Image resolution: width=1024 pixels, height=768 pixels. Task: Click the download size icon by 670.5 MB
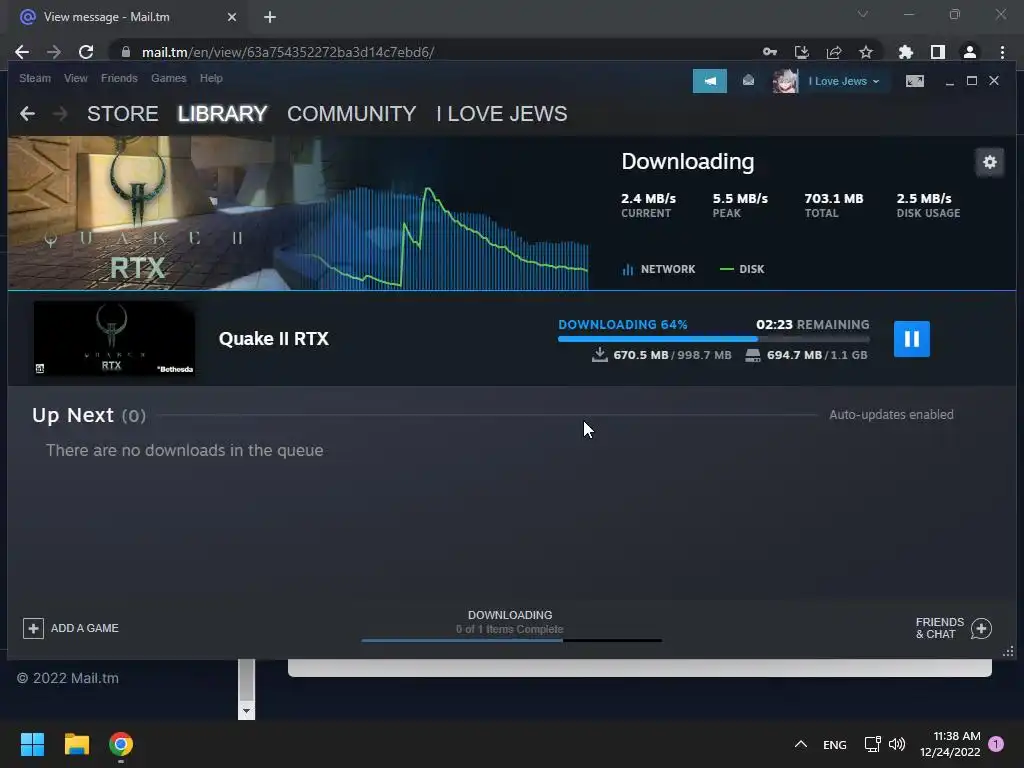600,355
